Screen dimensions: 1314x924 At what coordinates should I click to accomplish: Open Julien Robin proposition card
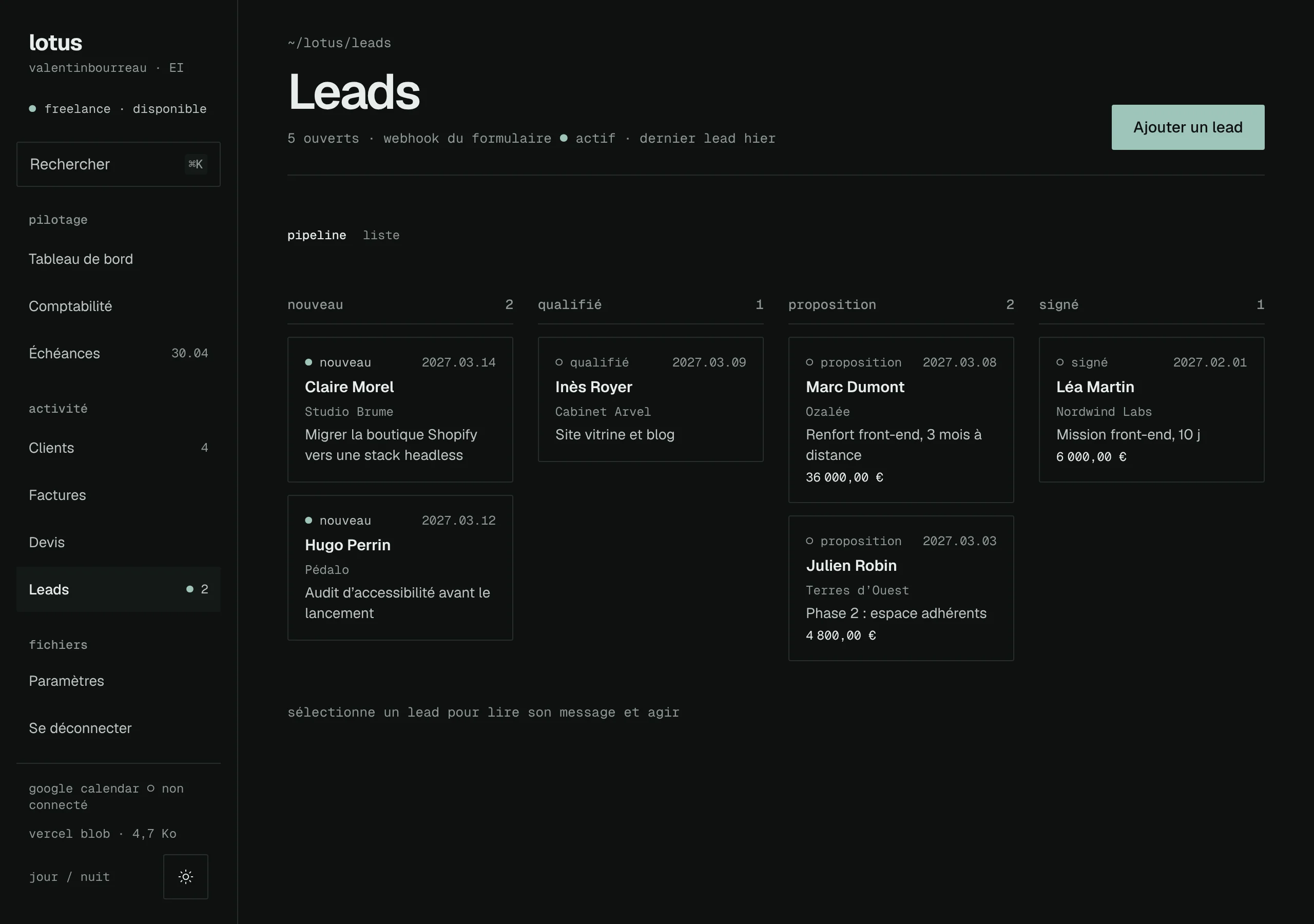(x=901, y=588)
